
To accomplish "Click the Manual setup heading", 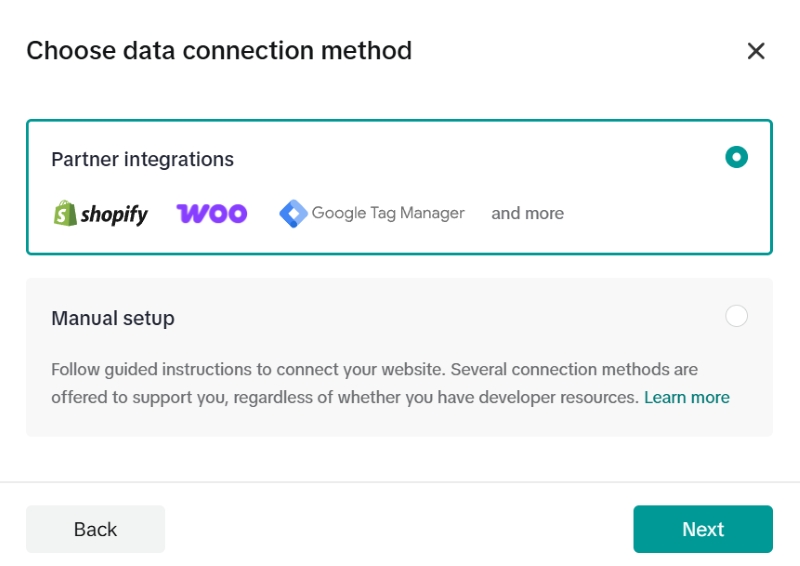I will pos(113,319).
